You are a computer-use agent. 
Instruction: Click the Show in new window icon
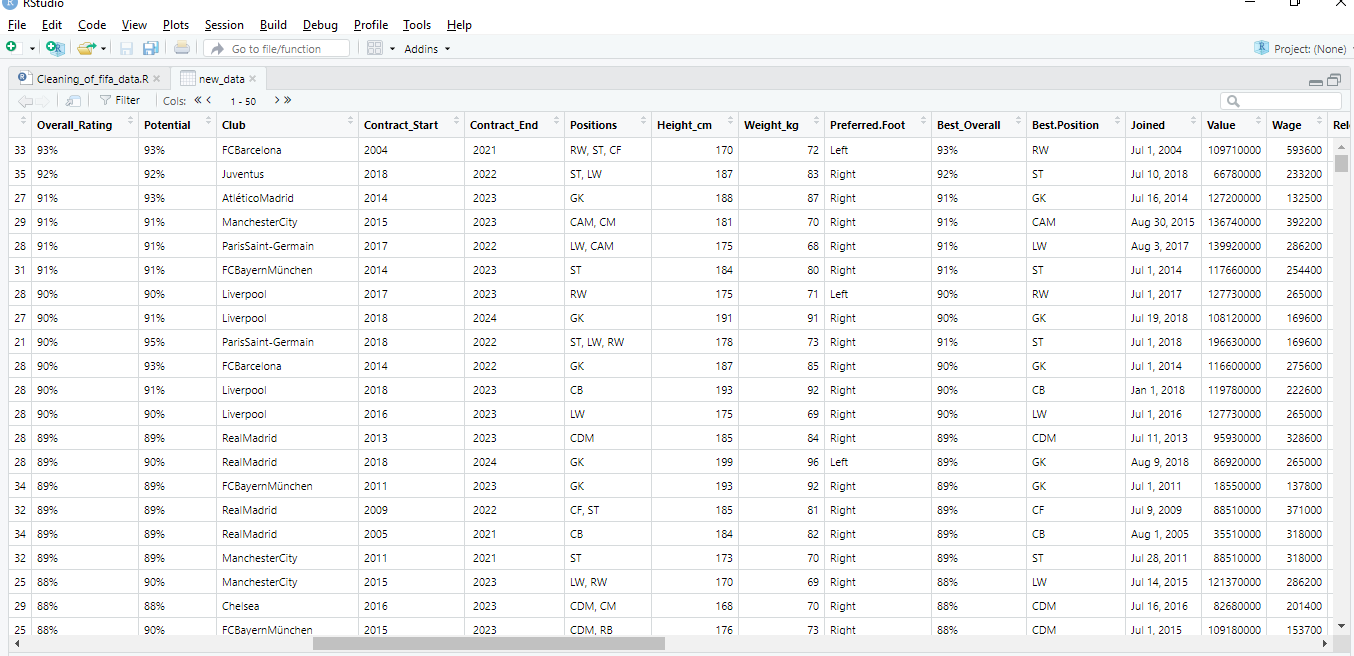[73, 101]
